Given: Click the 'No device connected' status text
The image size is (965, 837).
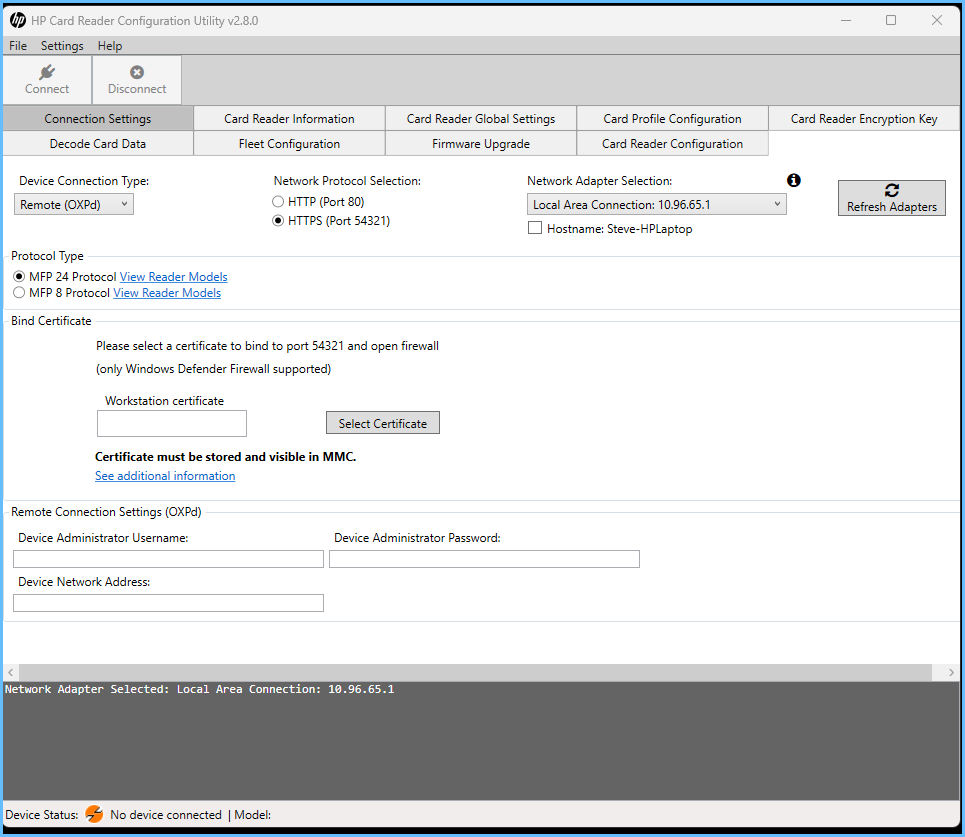Looking at the screenshot, I should coord(166,815).
